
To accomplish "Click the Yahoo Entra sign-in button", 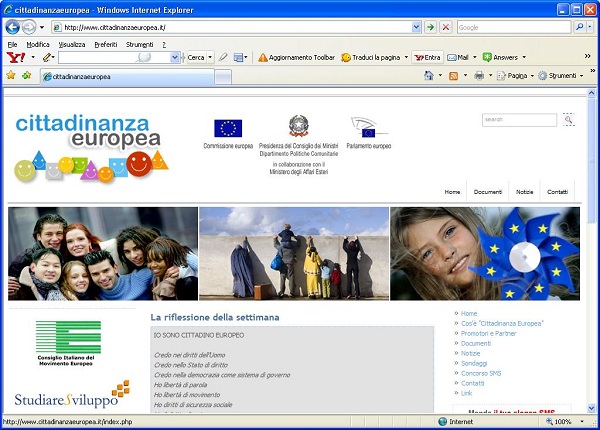I will (x=427, y=57).
